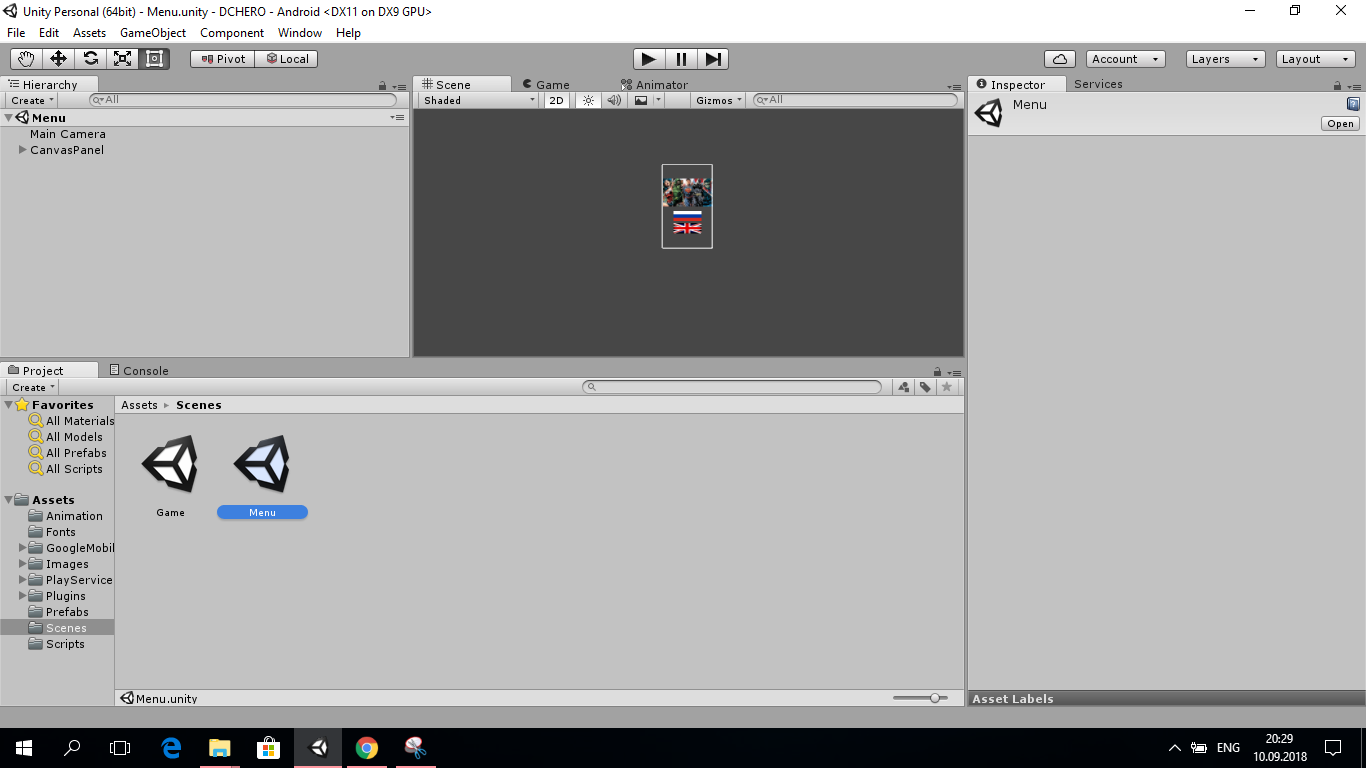Open the Shaded draw mode dropdown
Screen dimensions: 1366x768
point(479,100)
